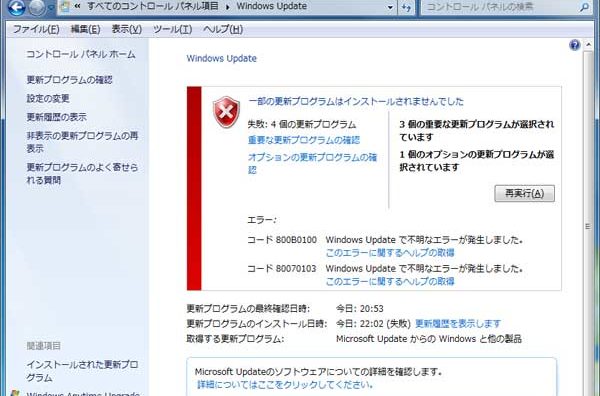Click the control panel icon in address bar
Screen dimensions: 600x396
click(65, 7)
